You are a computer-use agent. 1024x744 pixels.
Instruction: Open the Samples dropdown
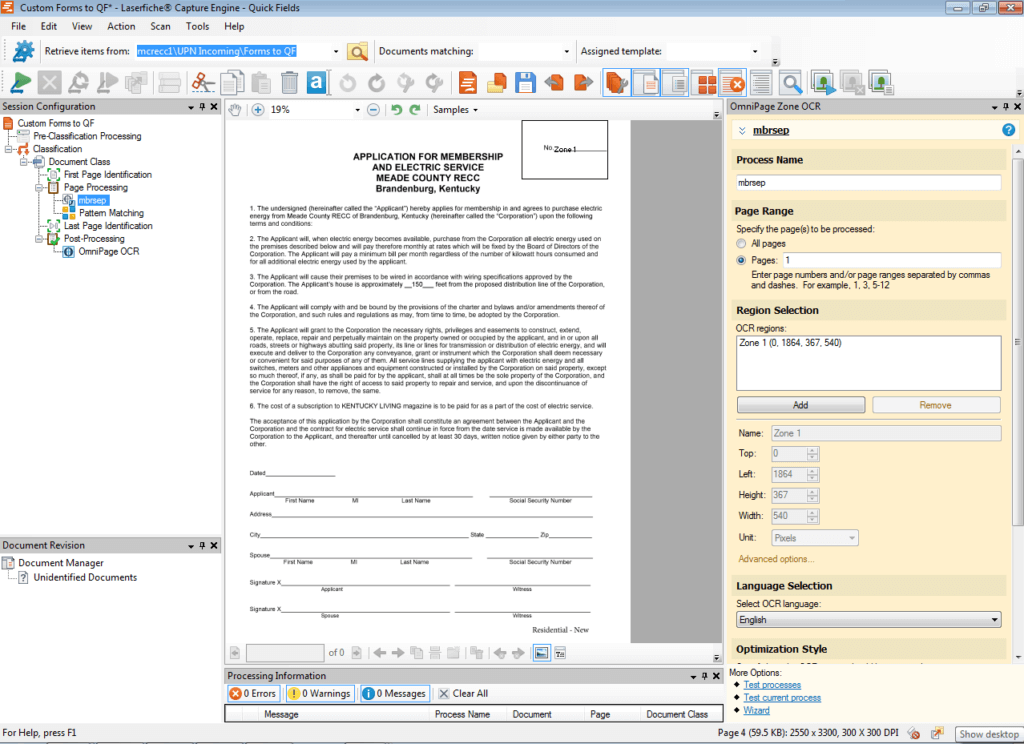[x=455, y=110]
